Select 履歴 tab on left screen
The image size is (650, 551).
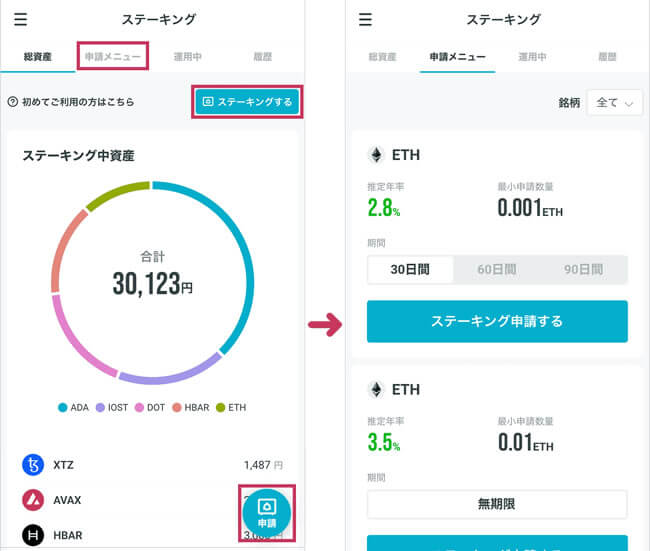coord(263,57)
